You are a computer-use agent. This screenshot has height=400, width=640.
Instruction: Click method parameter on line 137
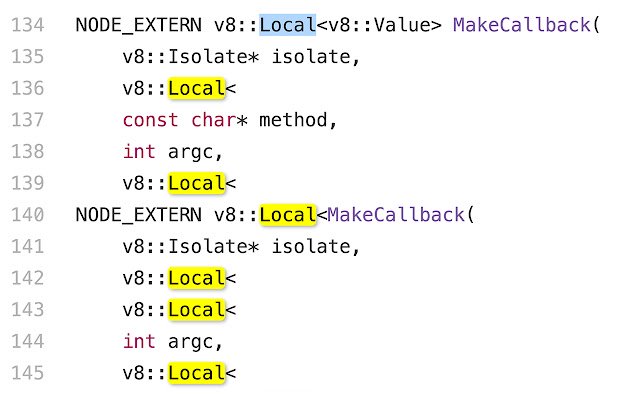(293, 120)
